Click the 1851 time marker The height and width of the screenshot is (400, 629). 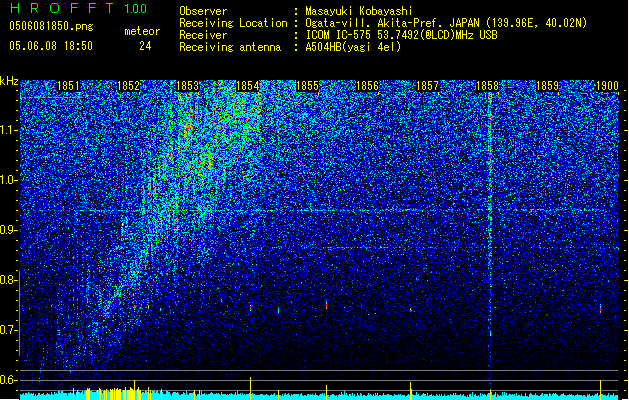(68, 86)
